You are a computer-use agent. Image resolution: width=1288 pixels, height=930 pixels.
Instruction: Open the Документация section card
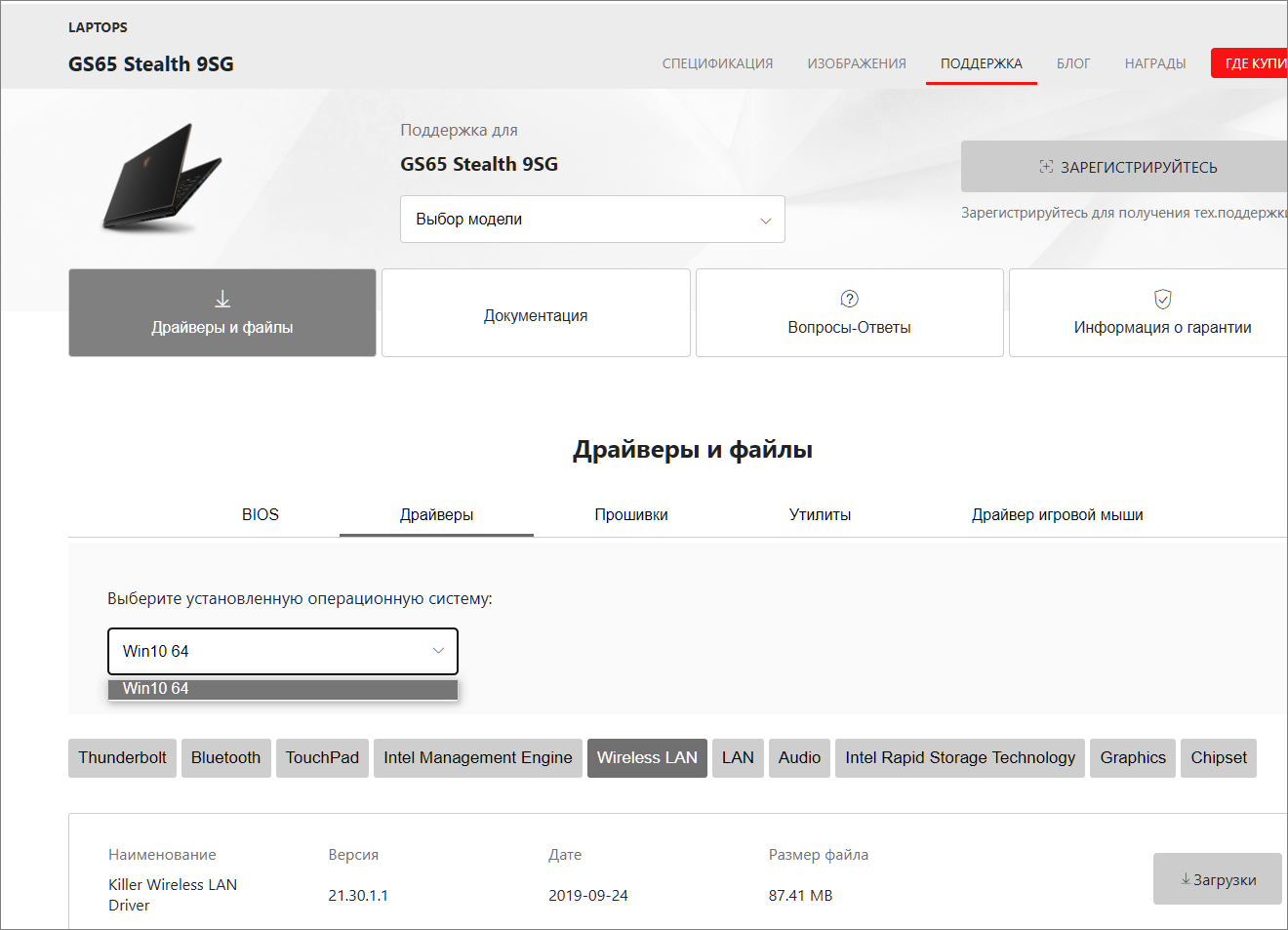point(536,313)
